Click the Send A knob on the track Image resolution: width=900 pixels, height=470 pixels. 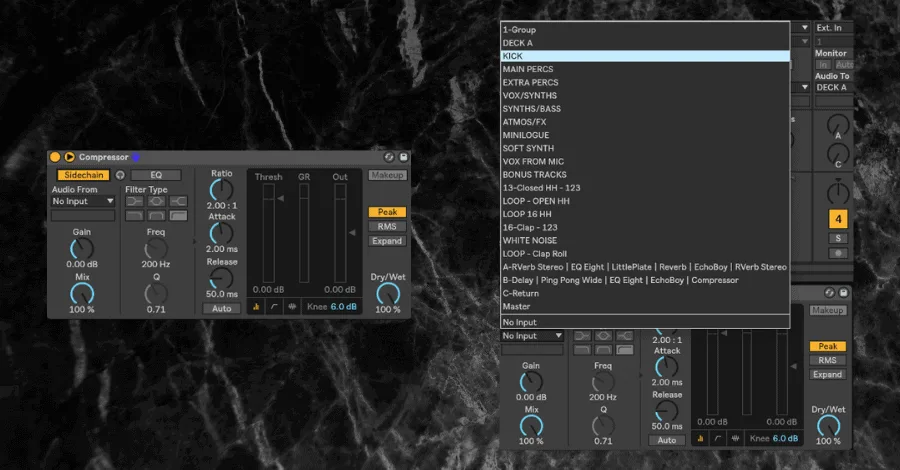837,126
